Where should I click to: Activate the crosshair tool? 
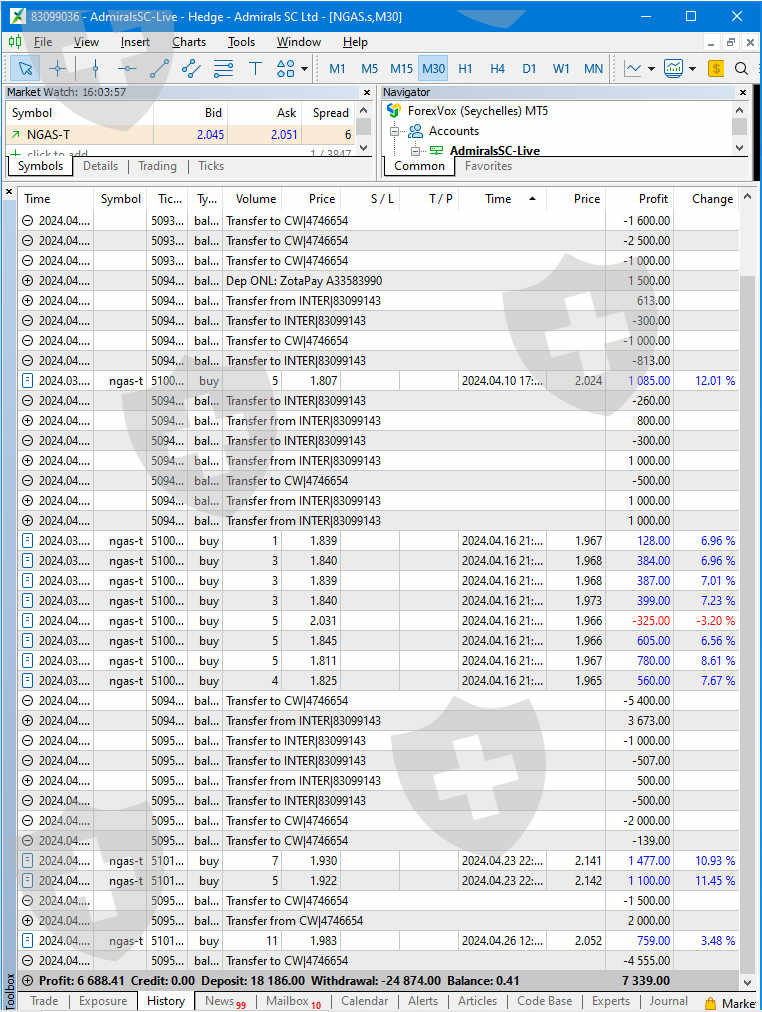click(58, 68)
